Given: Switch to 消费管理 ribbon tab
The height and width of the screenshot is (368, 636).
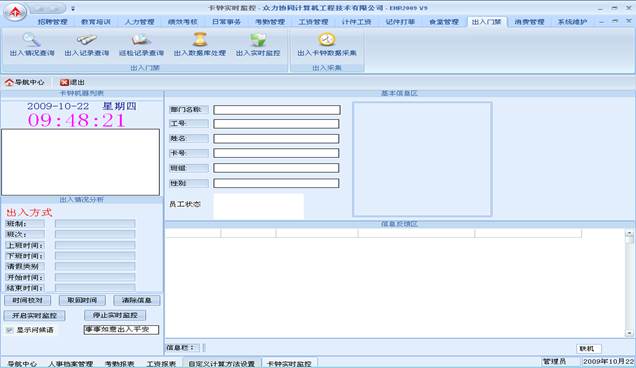Looking at the screenshot, I should pos(529,22).
